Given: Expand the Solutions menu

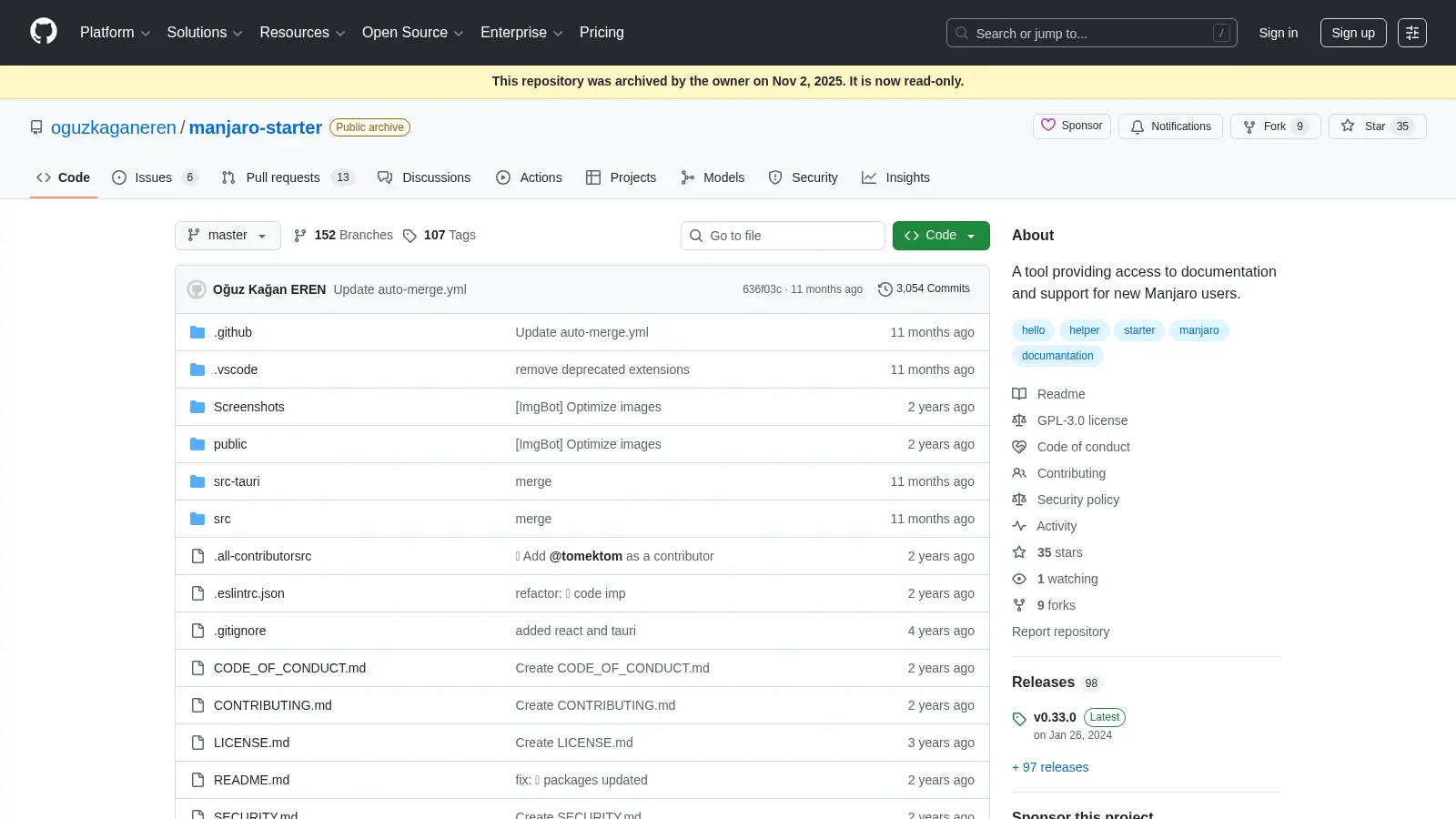Looking at the screenshot, I should click(205, 33).
